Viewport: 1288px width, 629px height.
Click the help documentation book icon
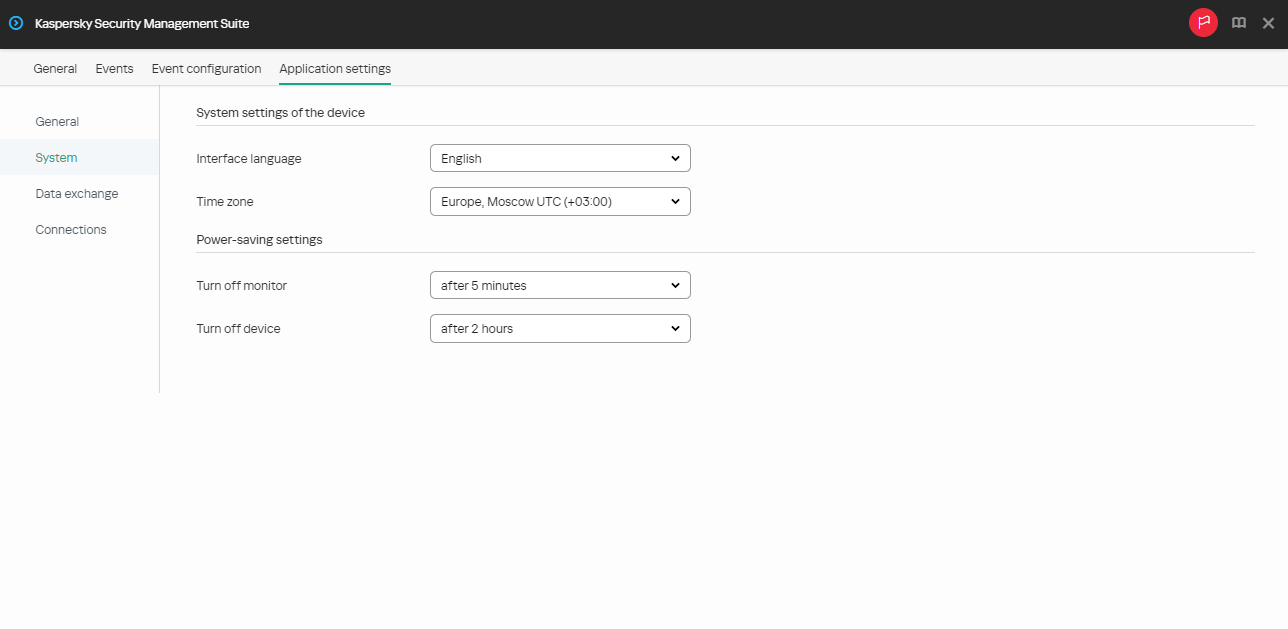pos(1239,23)
